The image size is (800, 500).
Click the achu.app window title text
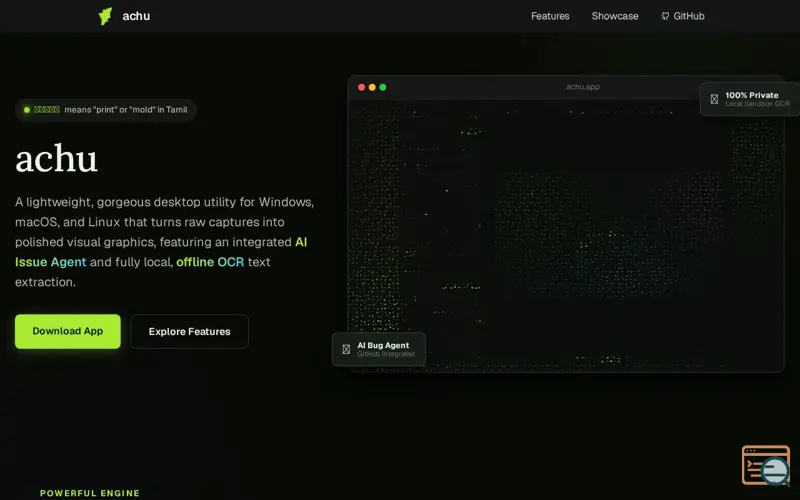coord(583,87)
